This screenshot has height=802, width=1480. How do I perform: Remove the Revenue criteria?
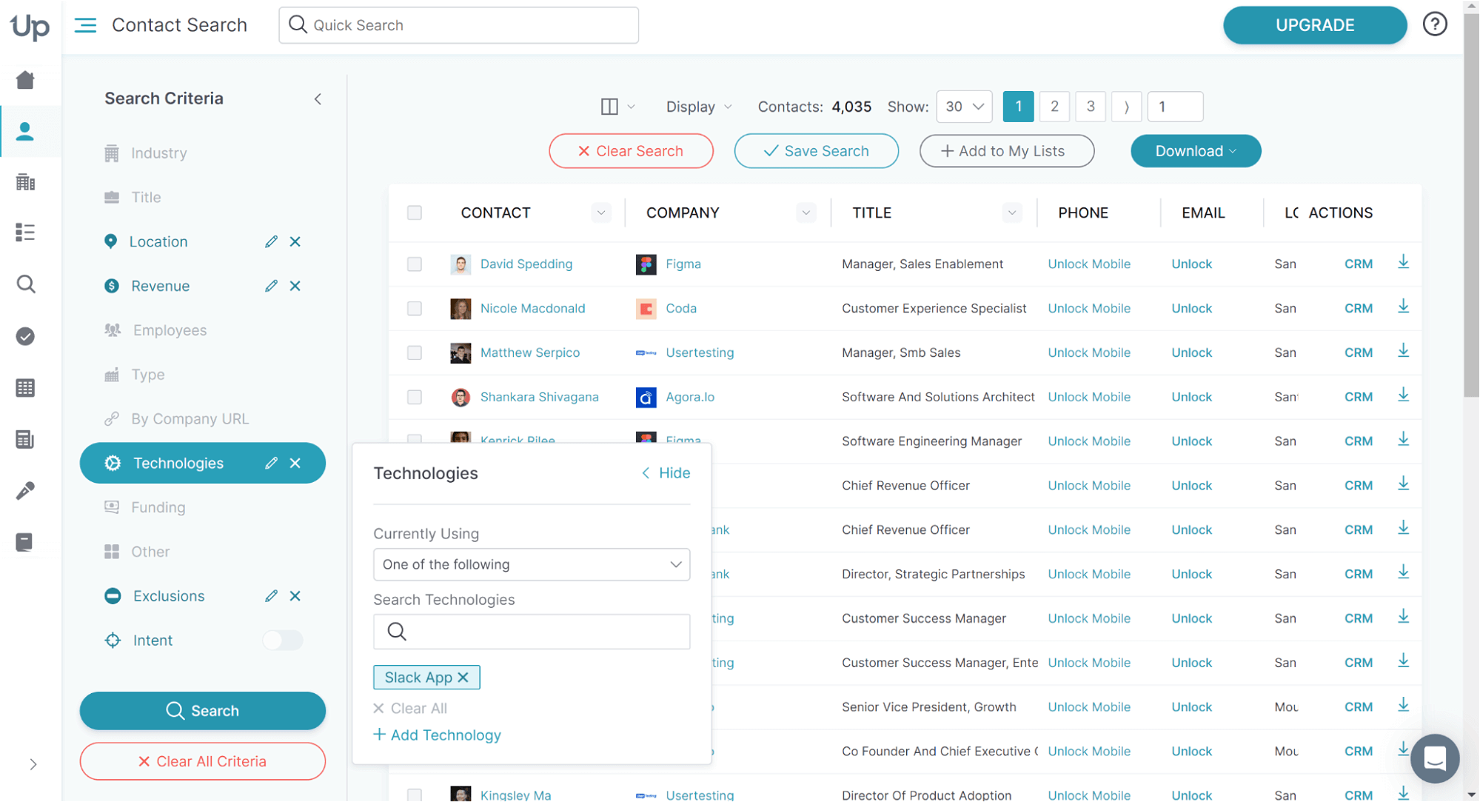point(295,286)
